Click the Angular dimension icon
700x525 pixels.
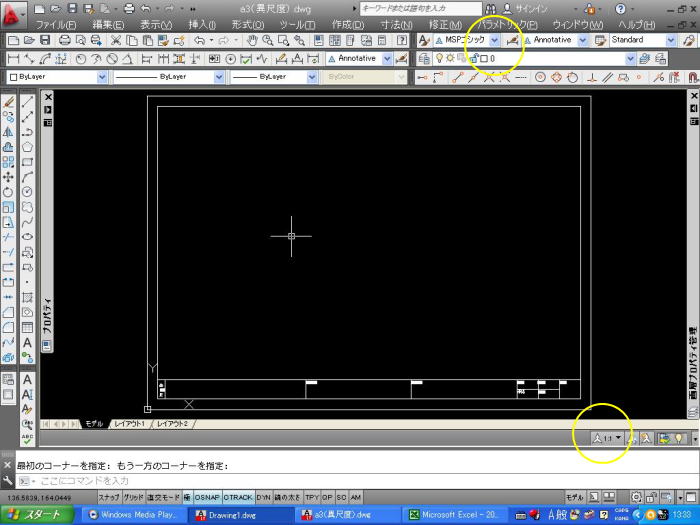point(127,58)
